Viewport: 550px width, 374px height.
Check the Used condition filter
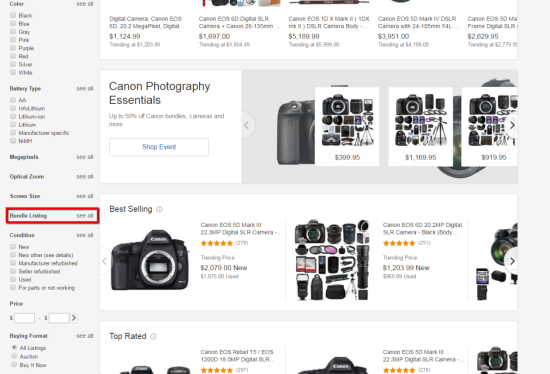pos(13,279)
